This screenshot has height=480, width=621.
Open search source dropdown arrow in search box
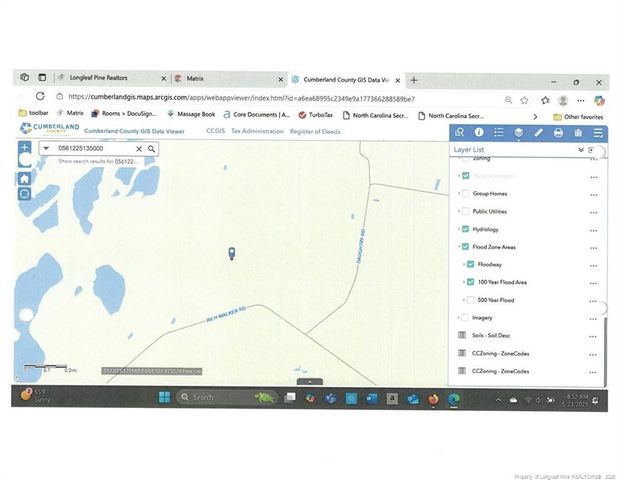click(x=47, y=149)
